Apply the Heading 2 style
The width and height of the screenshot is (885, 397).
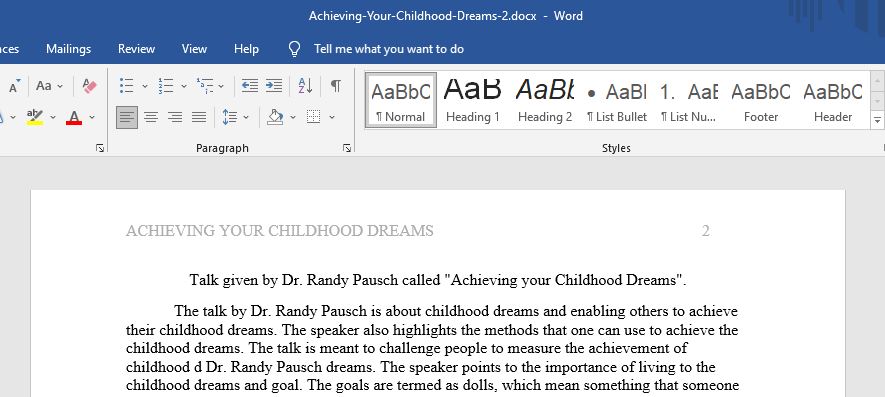[x=545, y=100]
